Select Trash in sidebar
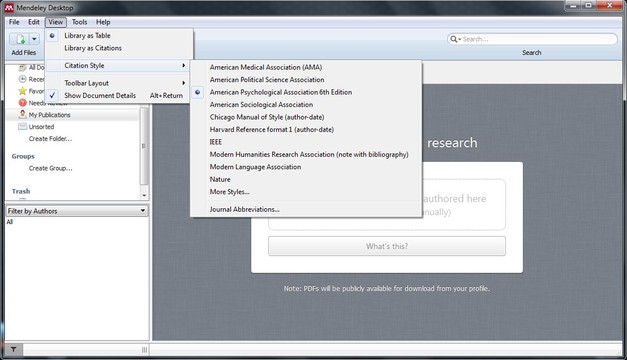The width and height of the screenshot is (627, 360). (21, 191)
